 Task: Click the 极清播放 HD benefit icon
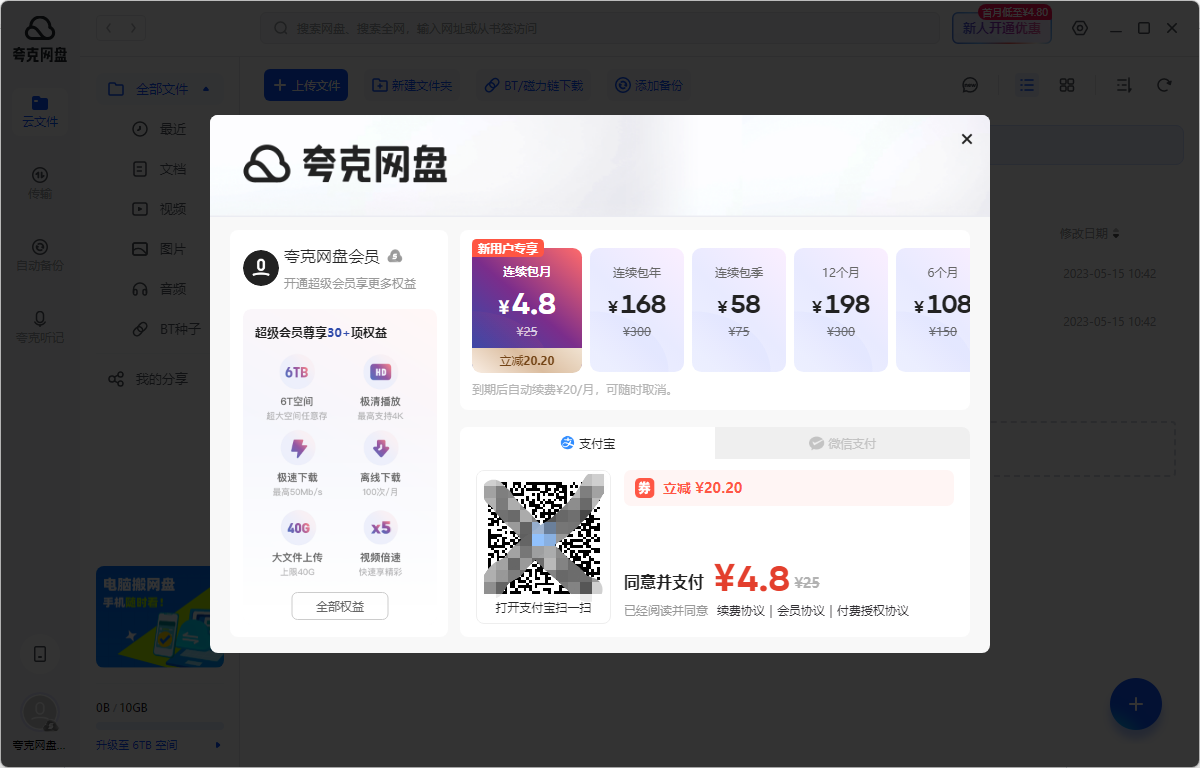380,372
